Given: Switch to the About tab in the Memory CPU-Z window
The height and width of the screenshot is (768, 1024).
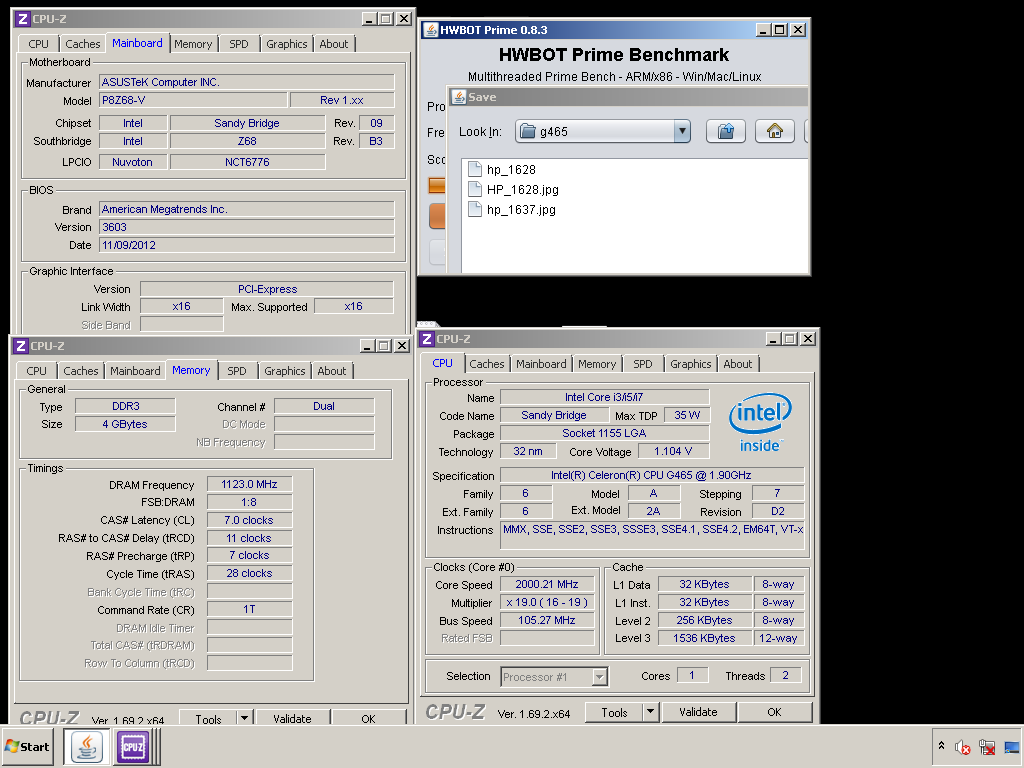Looking at the screenshot, I should 332,371.
